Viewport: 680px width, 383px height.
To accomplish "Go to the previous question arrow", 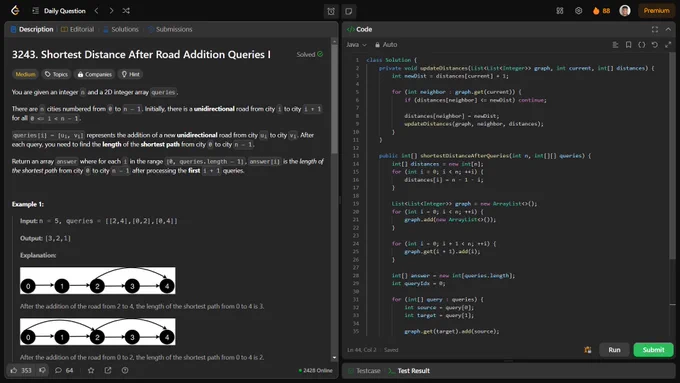I will click(97, 10).
